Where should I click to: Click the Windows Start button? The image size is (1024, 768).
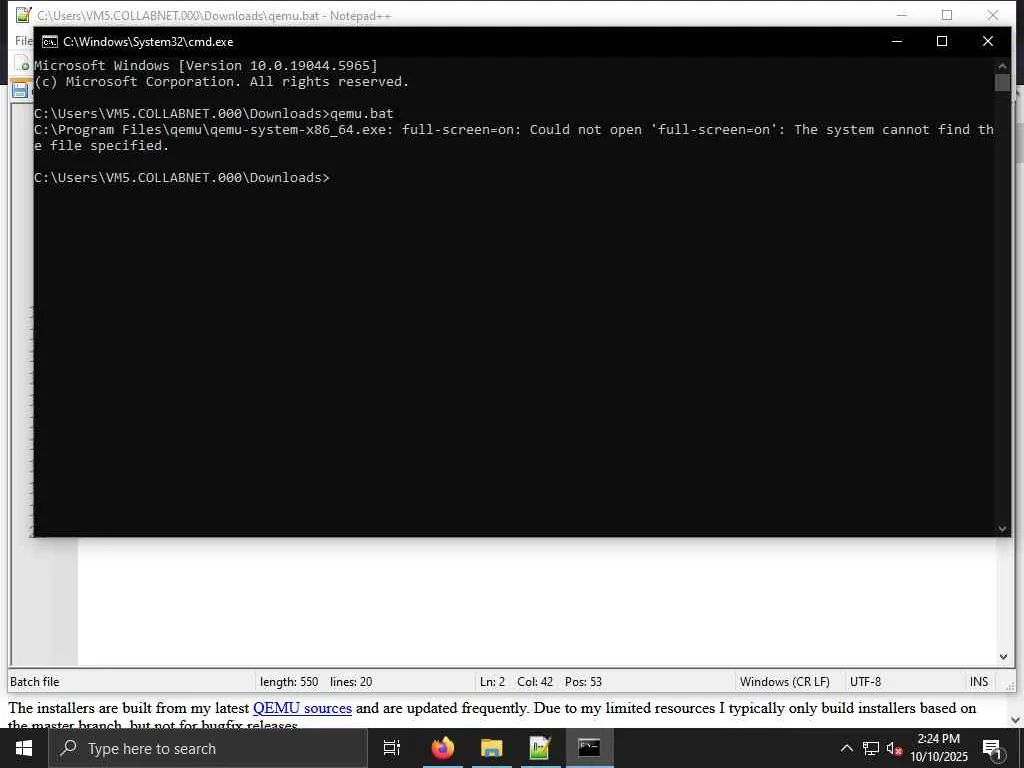(24, 748)
